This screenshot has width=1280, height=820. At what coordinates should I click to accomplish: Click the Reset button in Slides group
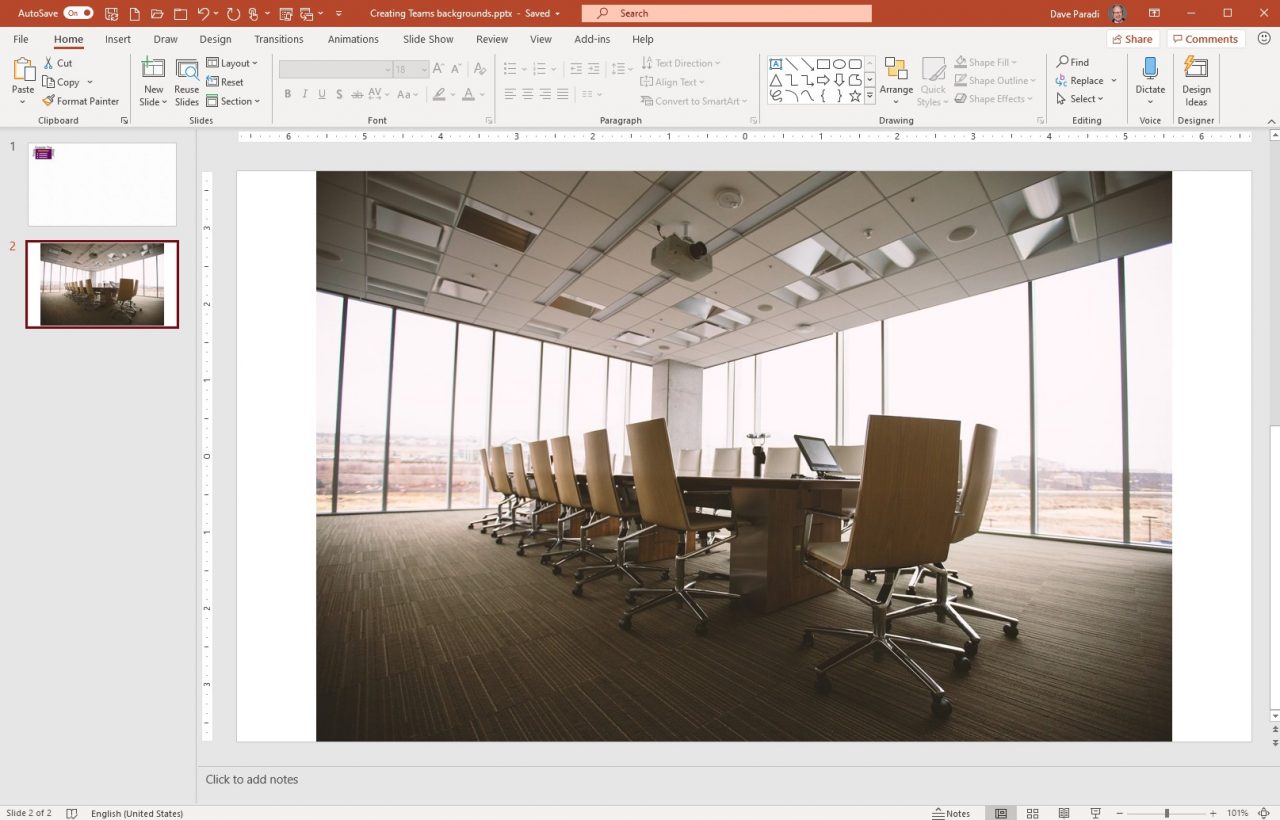pyautogui.click(x=226, y=82)
